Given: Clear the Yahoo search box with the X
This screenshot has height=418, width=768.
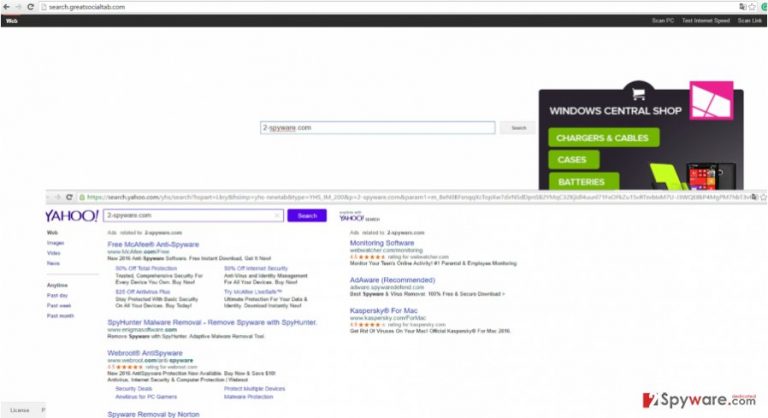Looking at the screenshot, I should click(277, 215).
